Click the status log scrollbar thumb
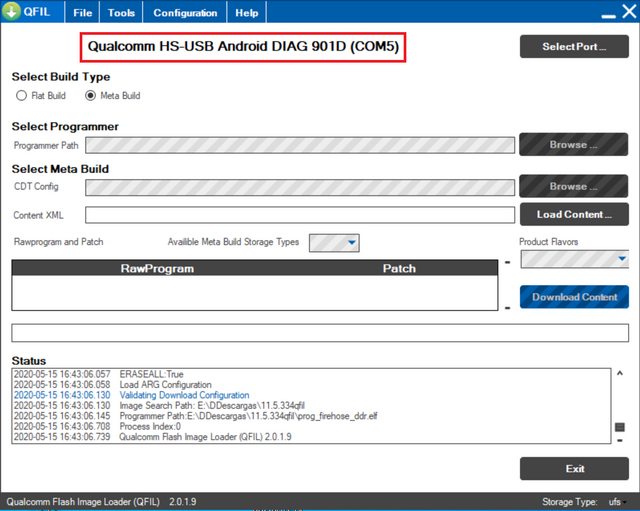 click(x=620, y=427)
